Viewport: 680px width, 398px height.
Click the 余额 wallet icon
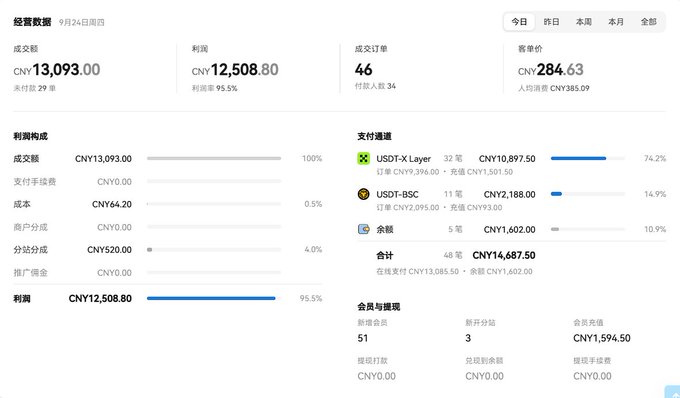coord(363,229)
